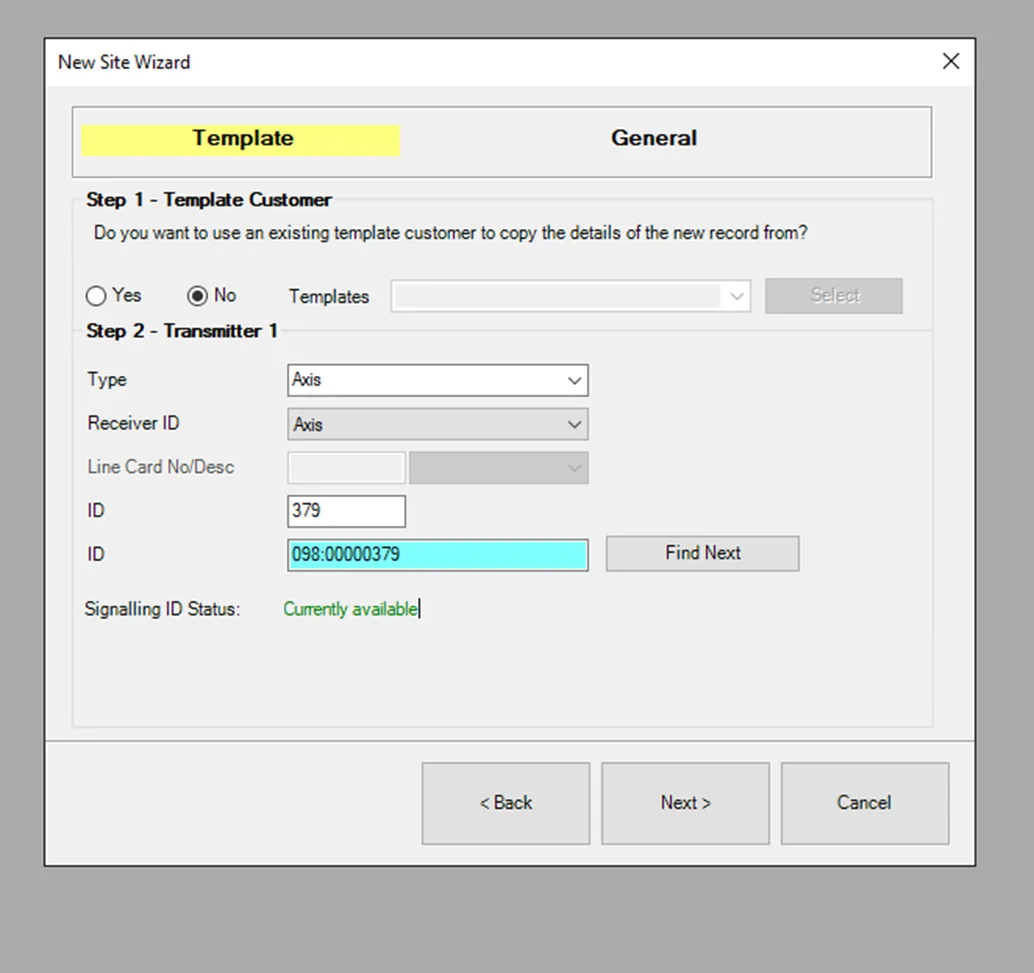Click the Line Card No input field
This screenshot has height=973, width=1034.
346,468
